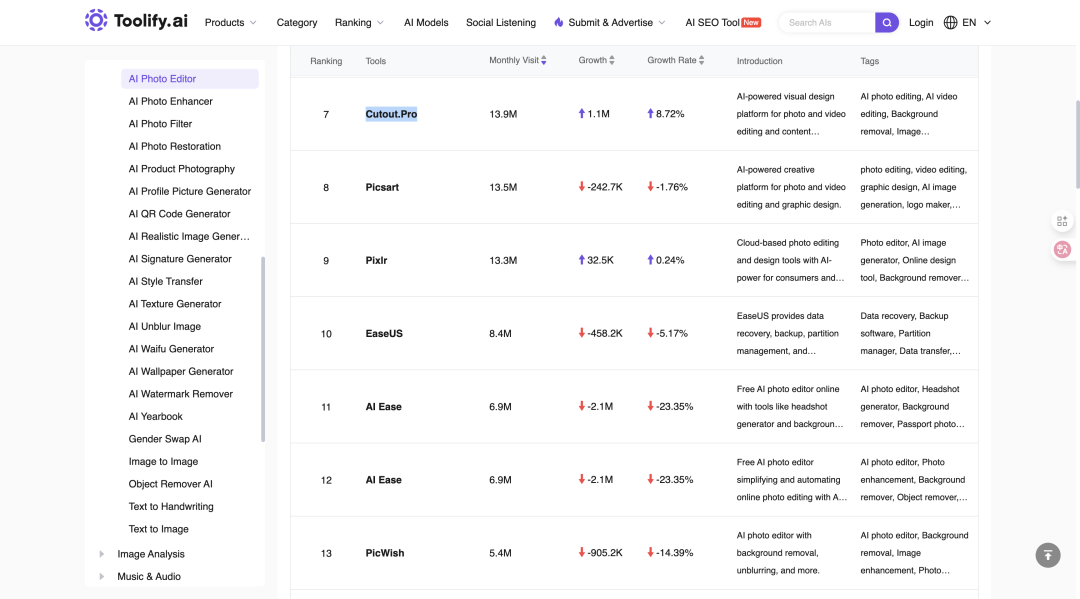The width and height of the screenshot is (1080, 599).
Task: Toggle the Growth column sort arrows
Action: point(612,61)
